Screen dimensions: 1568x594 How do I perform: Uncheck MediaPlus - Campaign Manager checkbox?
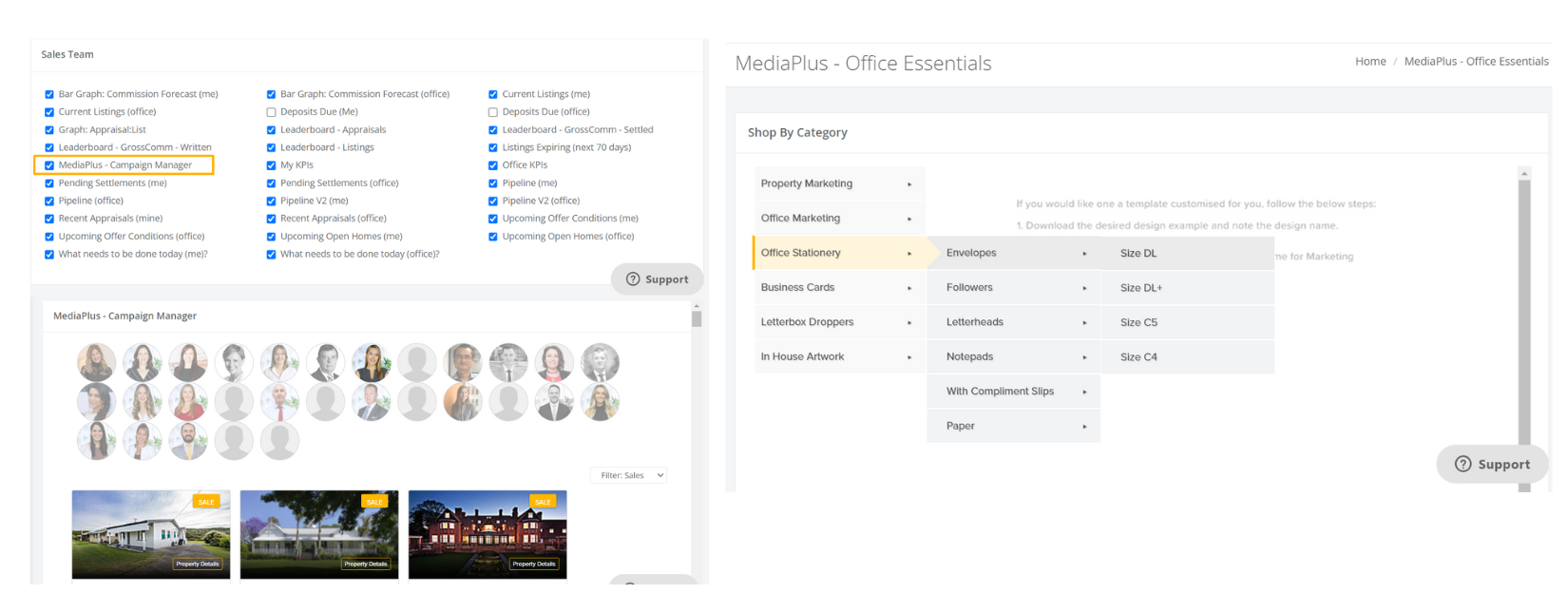click(x=49, y=165)
